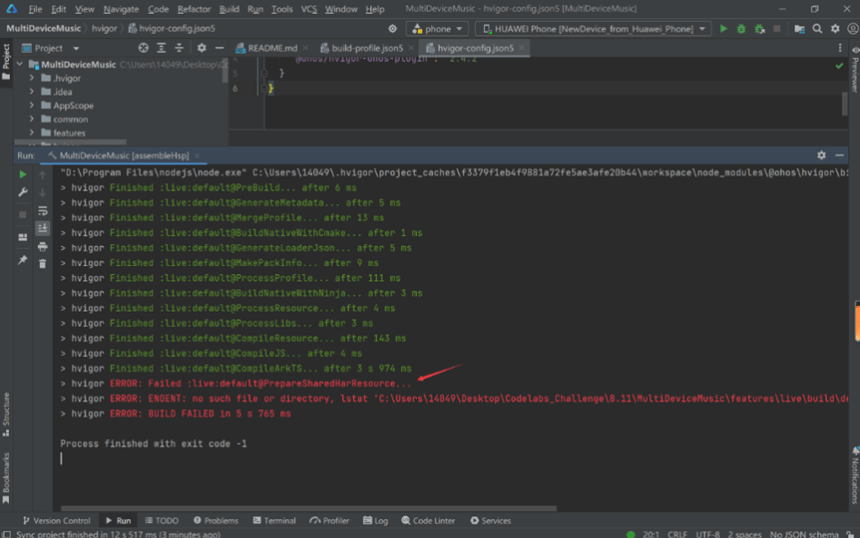Image resolution: width=860 pixels, height=538 pixels.
Task: Expand all items in Project panel
Action: [161, 48]
